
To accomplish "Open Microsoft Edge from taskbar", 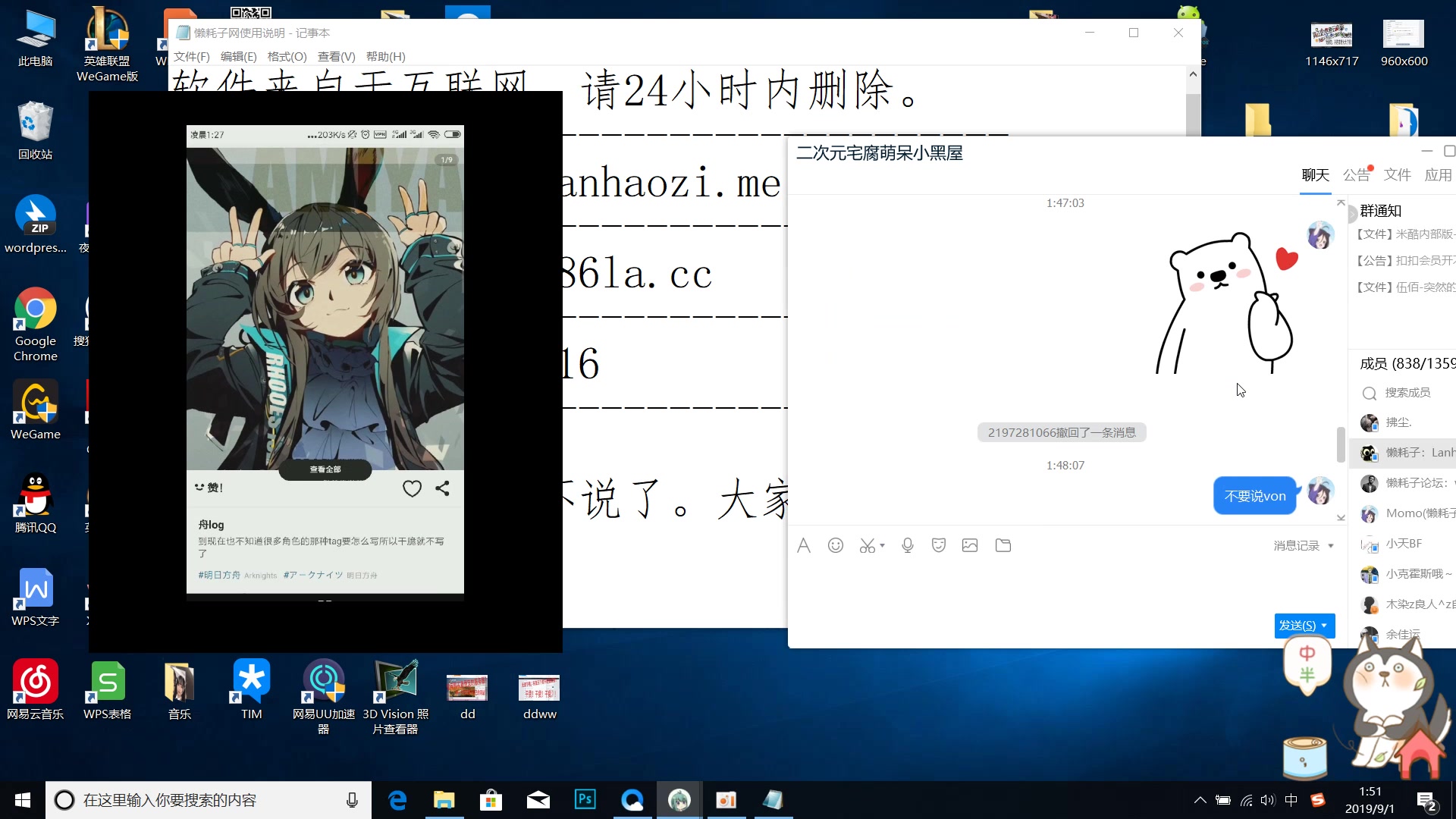I will [397, 800].
